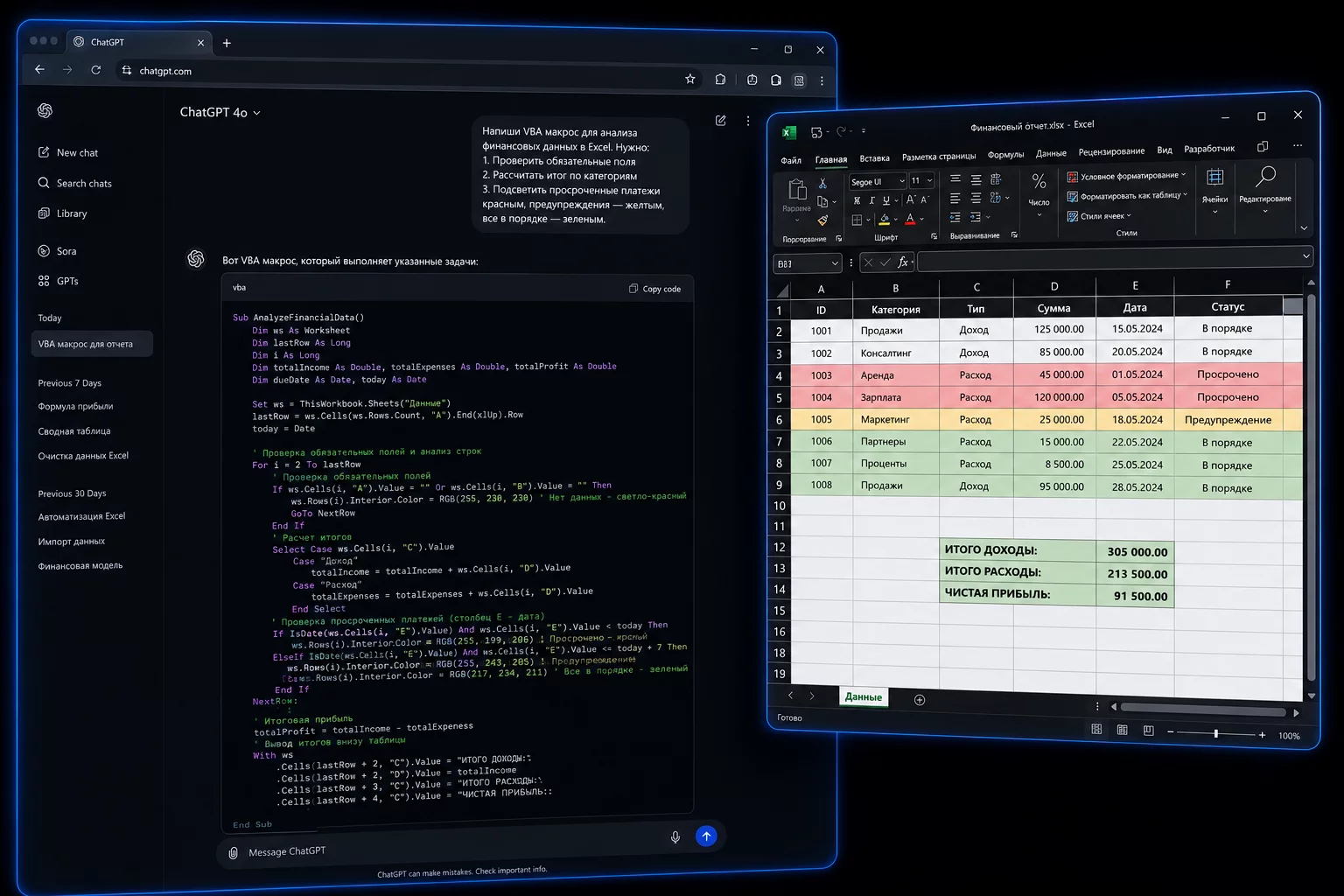Click the borders grid icon in Excel
1344x896 pixels.
click(857, 220)
